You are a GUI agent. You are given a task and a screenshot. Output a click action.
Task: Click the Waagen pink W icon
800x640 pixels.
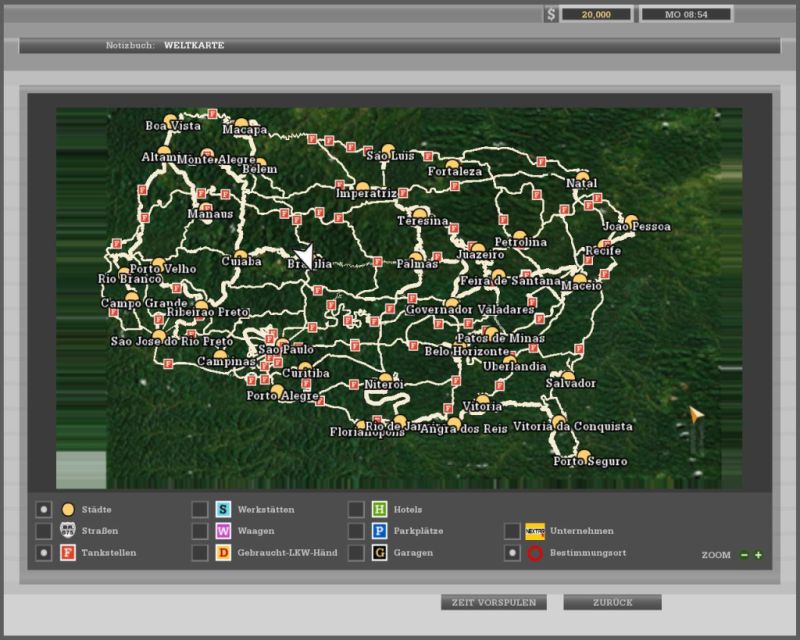pos(224,531)
